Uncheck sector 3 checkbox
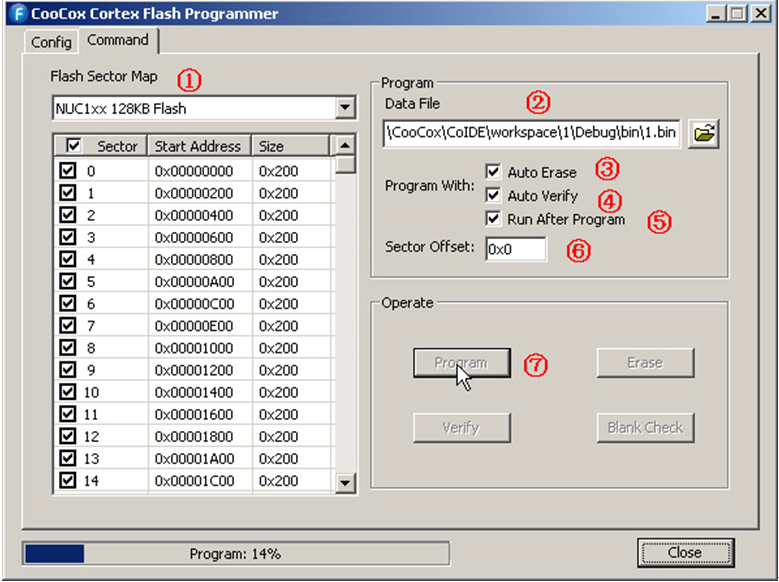The image size is (779, 582). point(68,237)
